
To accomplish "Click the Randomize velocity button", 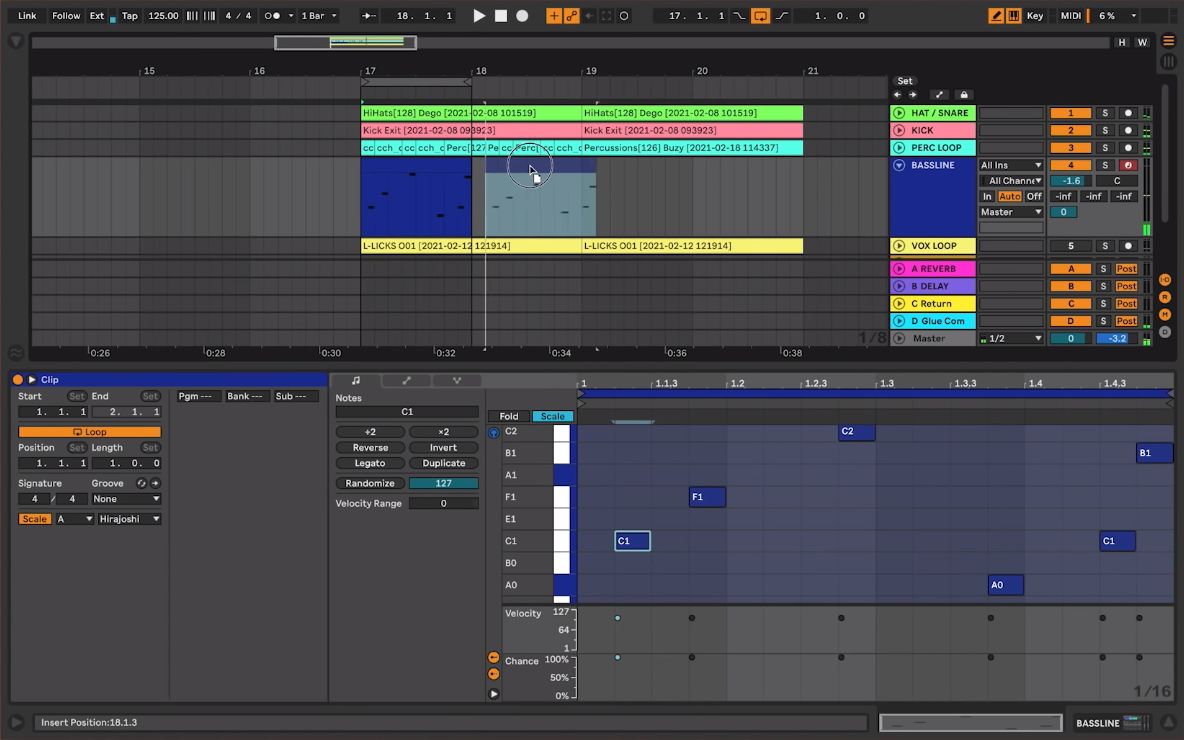I will click(x=370, y=483).
